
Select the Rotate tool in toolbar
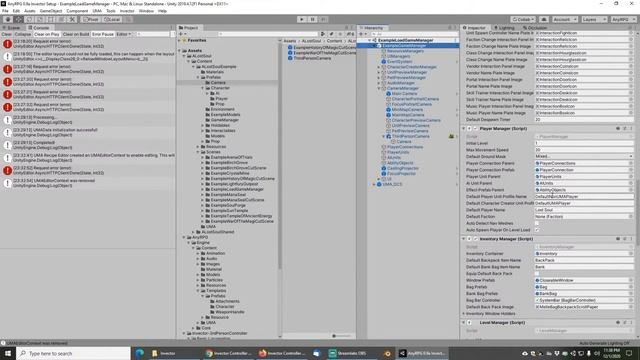pyautogui.click(x=29, y=19)
